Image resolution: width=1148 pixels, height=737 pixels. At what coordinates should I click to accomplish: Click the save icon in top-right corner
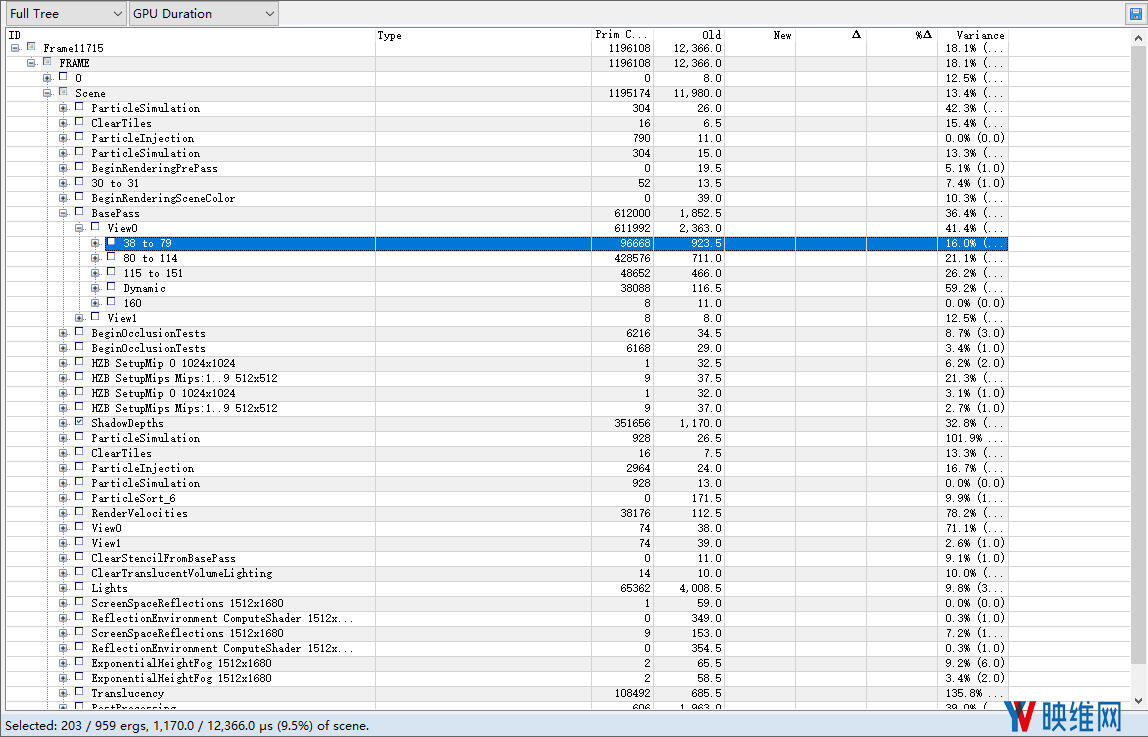tap(1134, 14)
